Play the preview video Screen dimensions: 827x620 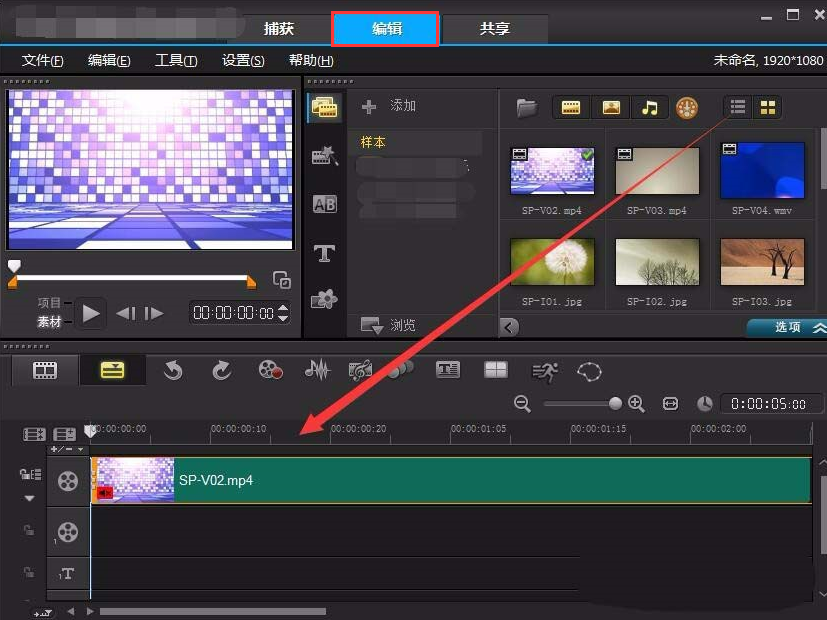click(x=91, y=314)
